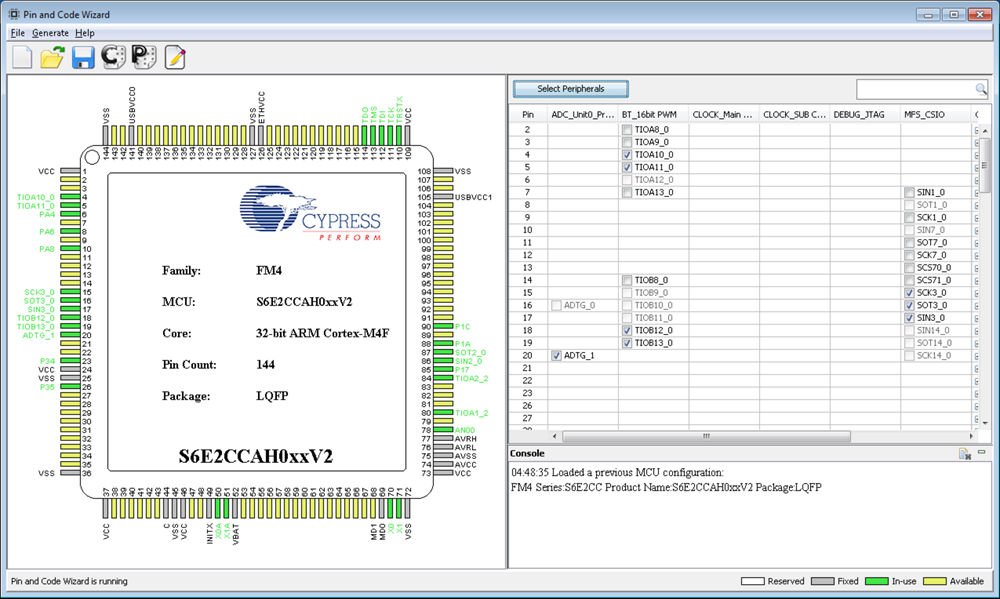Screen dimensions: 1000x599
Task: Toggle the SCK3_0 checkbox
Action: tap(909, 293)
